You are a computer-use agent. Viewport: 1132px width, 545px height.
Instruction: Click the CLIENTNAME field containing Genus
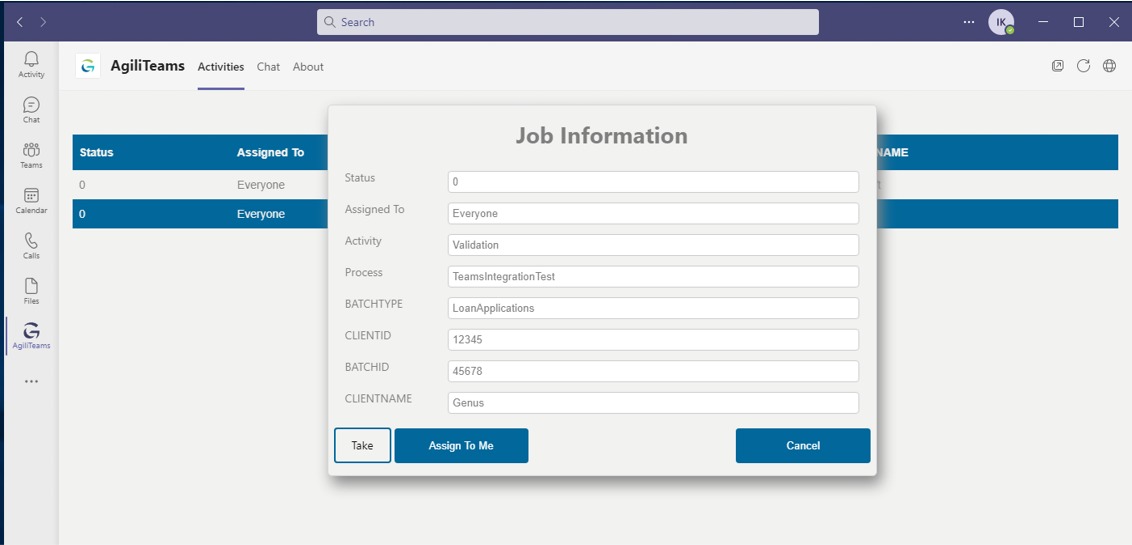point(653,403)
